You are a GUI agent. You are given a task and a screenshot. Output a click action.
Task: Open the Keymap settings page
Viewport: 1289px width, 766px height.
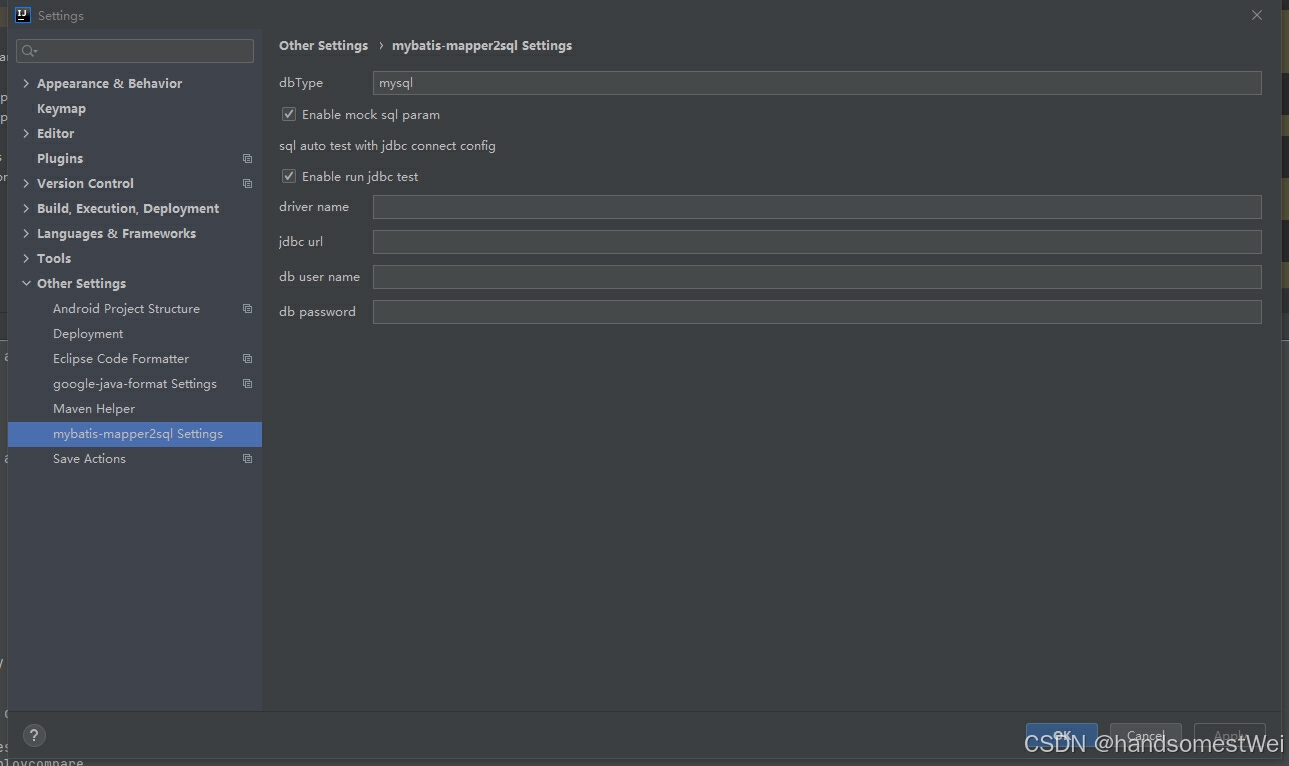tap(61, 108)
